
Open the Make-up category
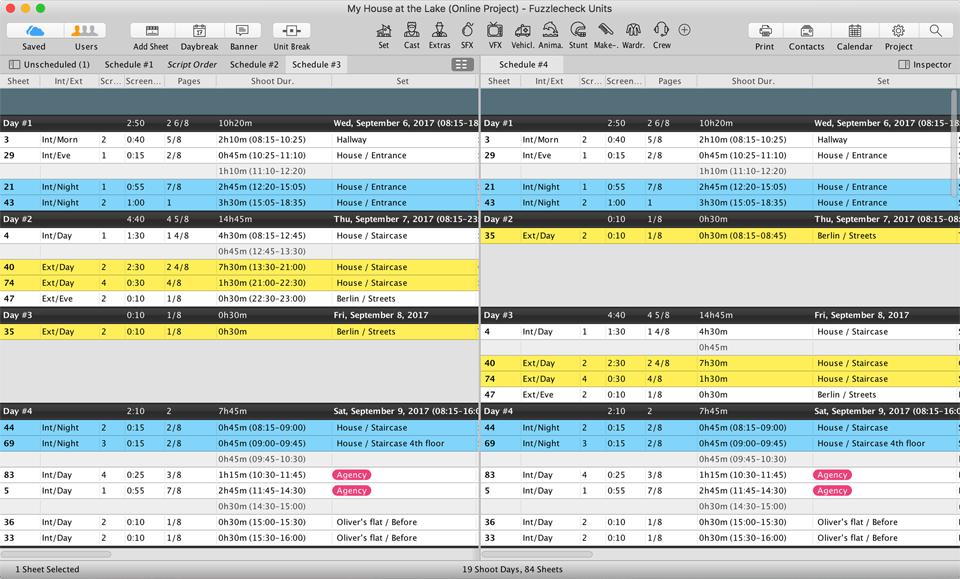(606, 30)
